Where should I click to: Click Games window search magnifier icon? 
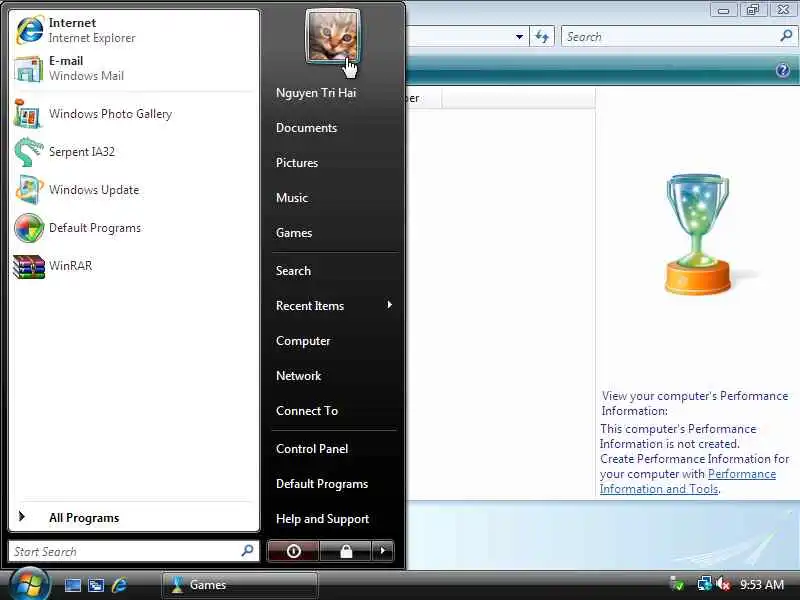(786, 36)
